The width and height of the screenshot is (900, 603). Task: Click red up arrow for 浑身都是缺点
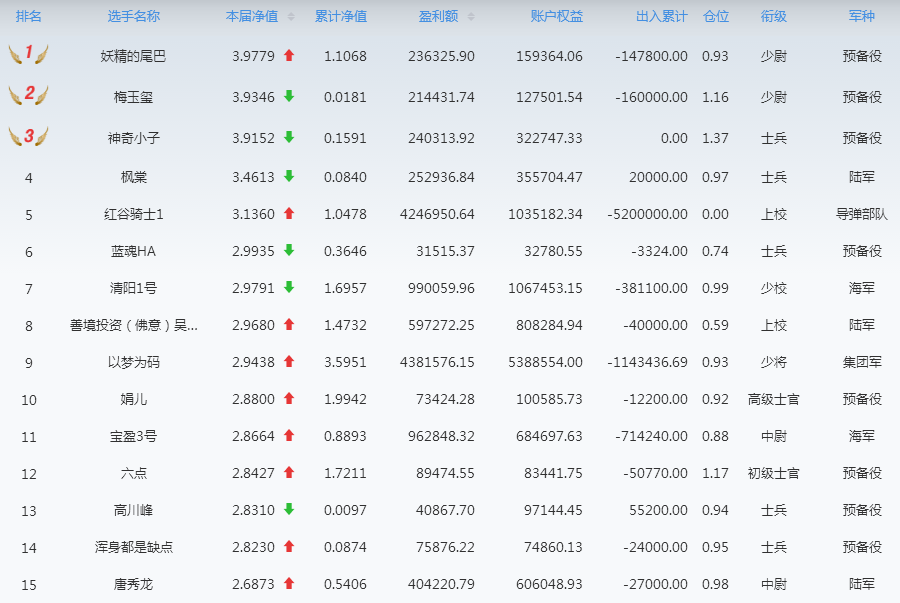coord(289,546)
